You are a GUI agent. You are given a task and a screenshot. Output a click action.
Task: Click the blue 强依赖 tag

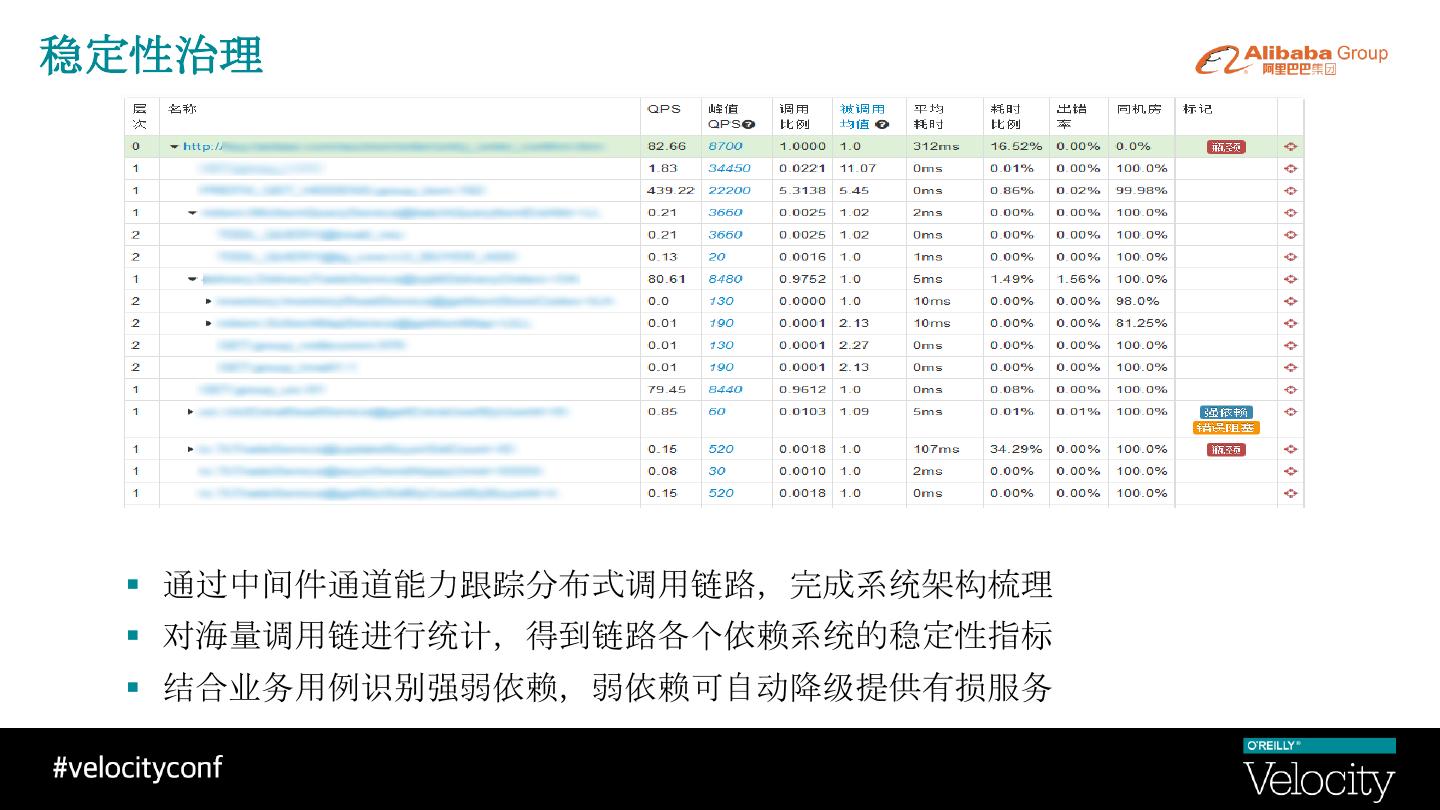tap(1226, 412)
